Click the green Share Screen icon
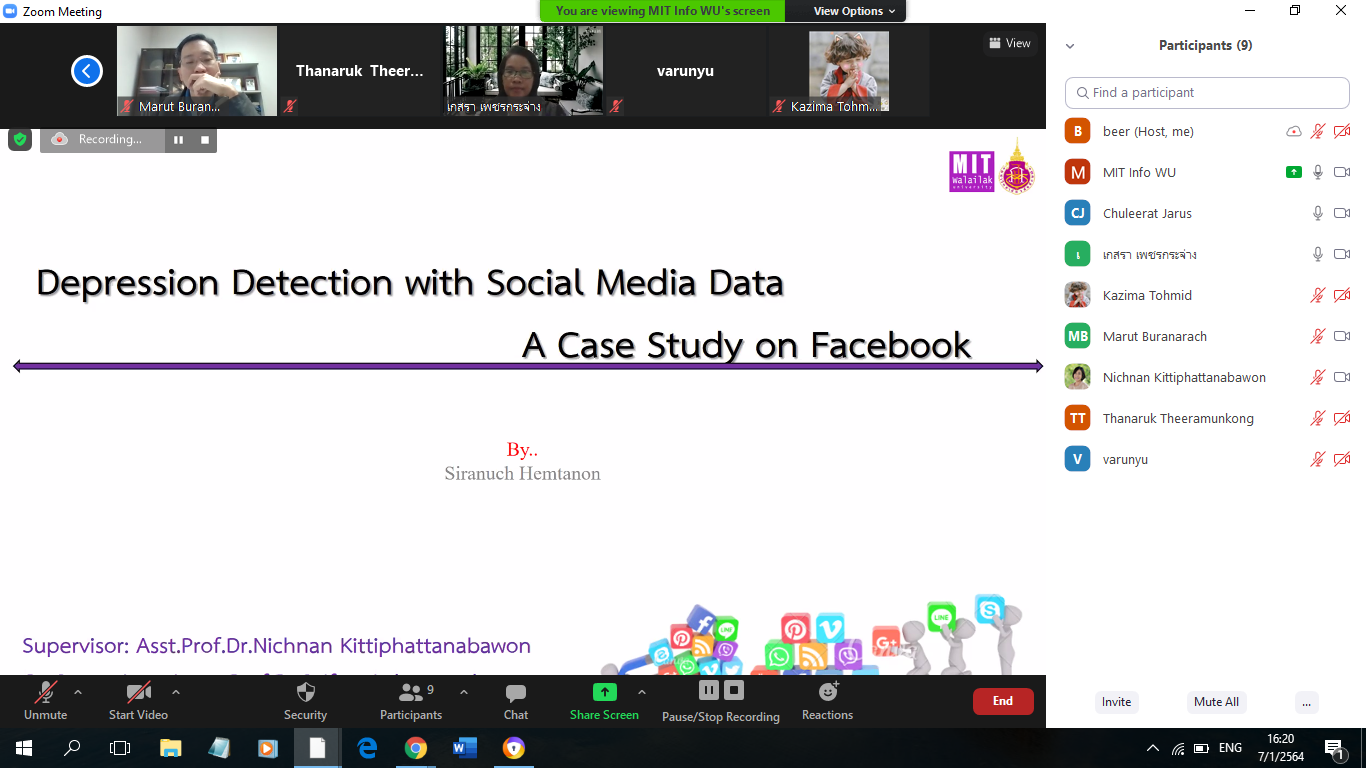Screen dimensions: 1366x768 coord(604,692)
